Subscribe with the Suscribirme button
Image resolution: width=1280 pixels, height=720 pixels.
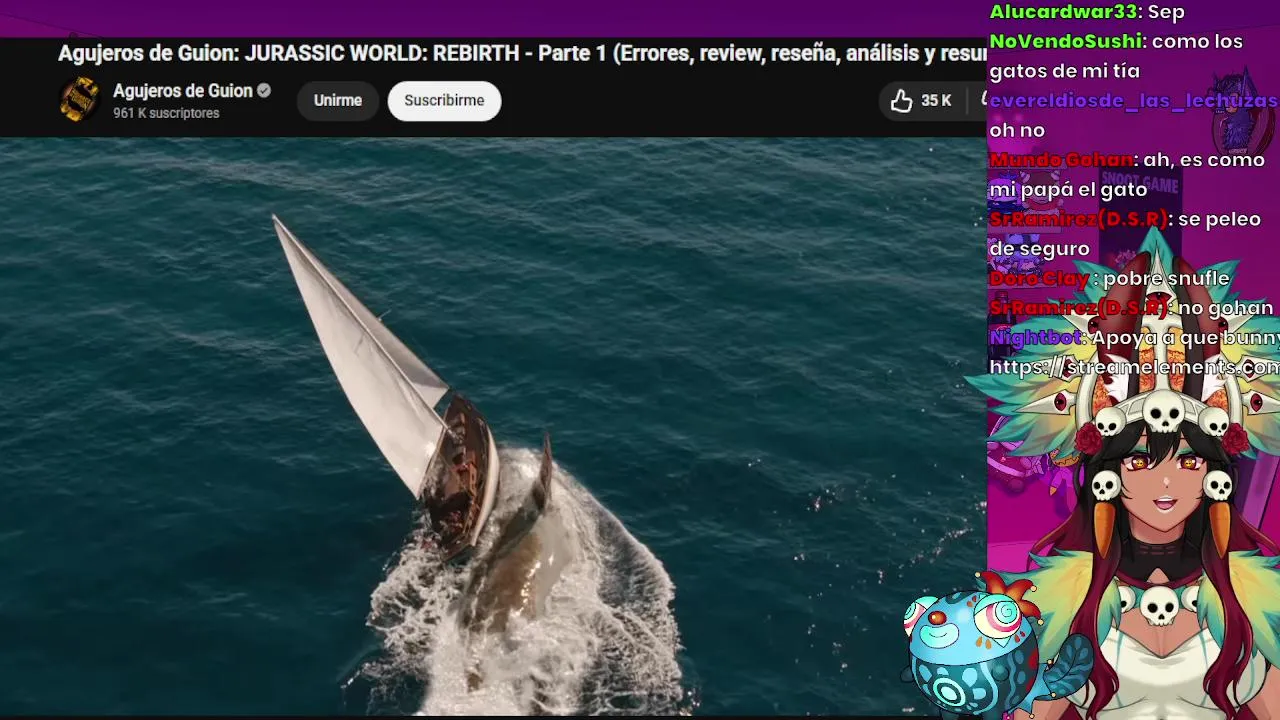(444, 100)
